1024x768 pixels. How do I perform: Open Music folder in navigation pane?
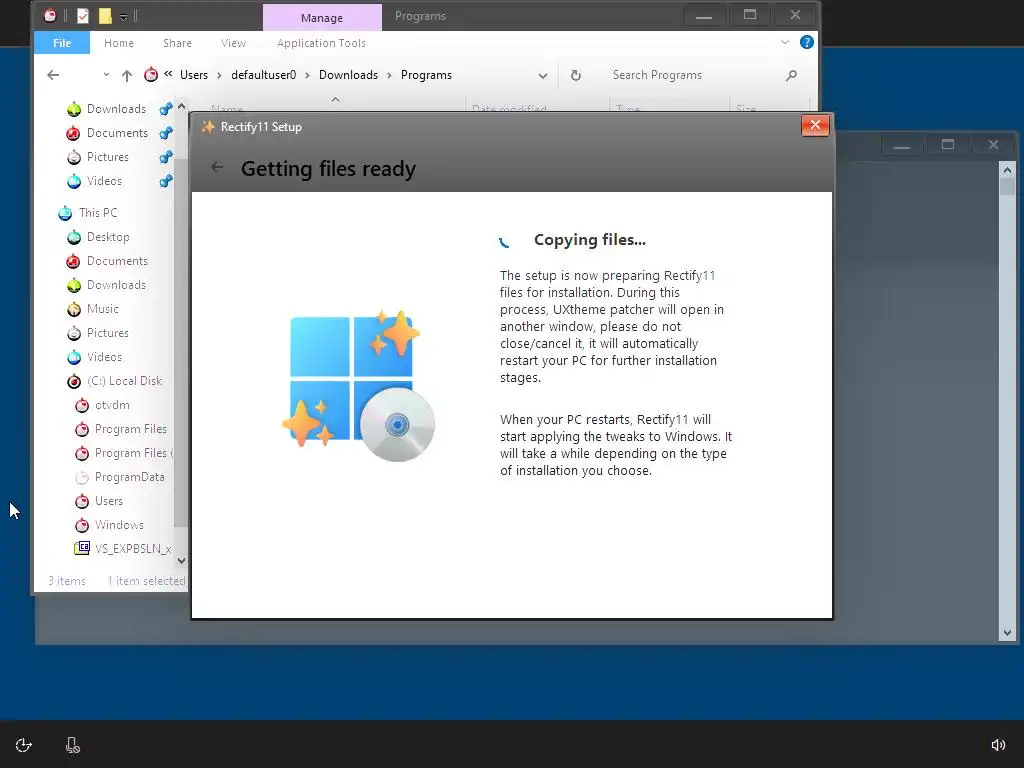point(103,309)
